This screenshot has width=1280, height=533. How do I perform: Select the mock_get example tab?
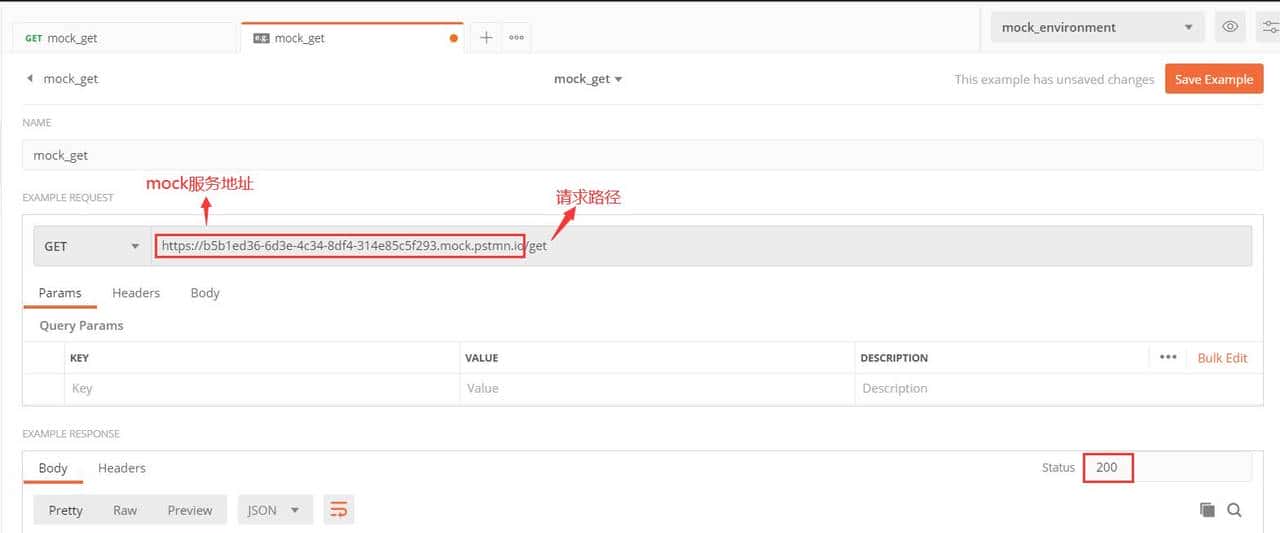pos(352,38)
